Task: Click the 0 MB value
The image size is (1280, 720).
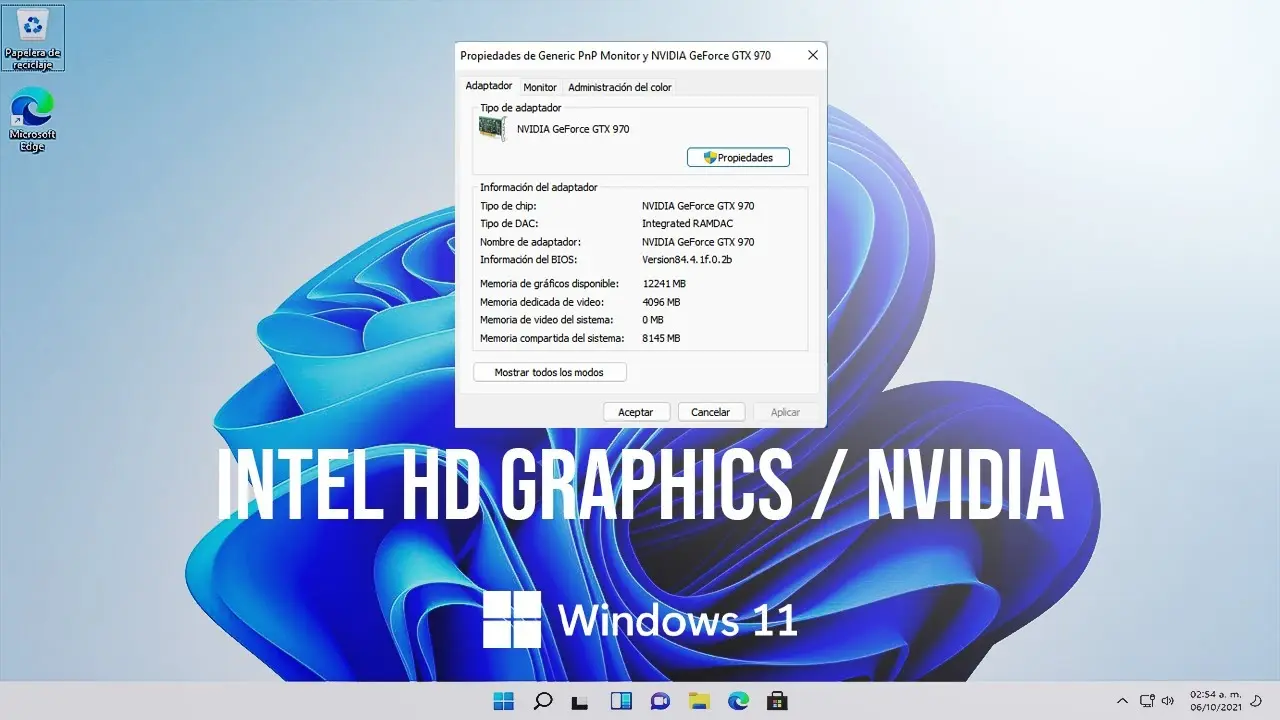Action: (653, 320)
